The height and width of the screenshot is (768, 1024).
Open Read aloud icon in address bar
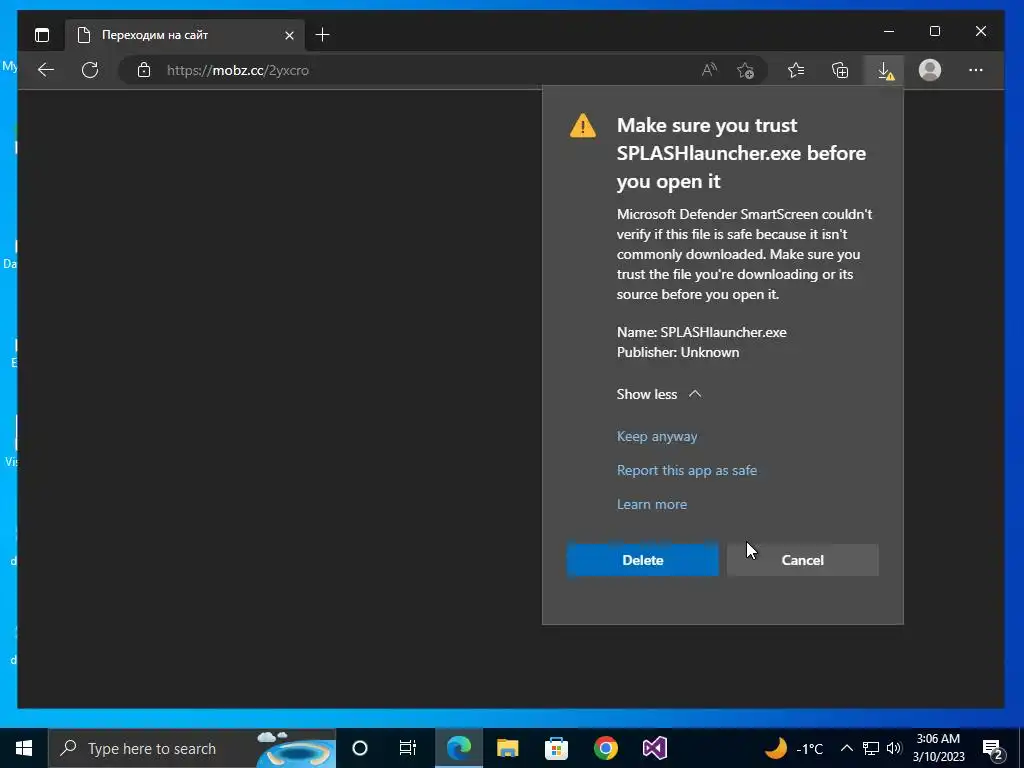coord(709,70)
